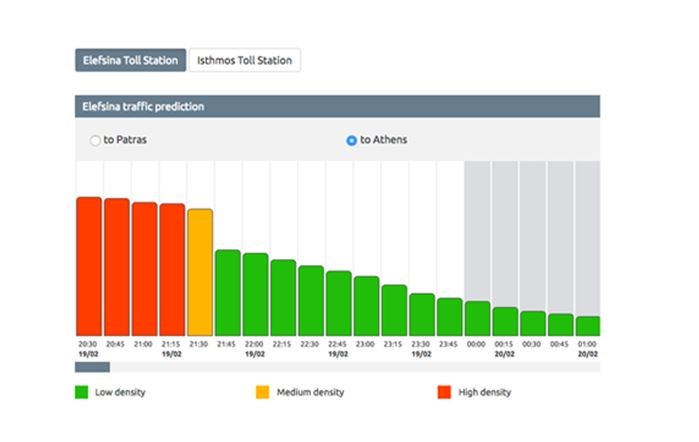
Task: Click the green bar at 22:30
Action: pos(311,300)
